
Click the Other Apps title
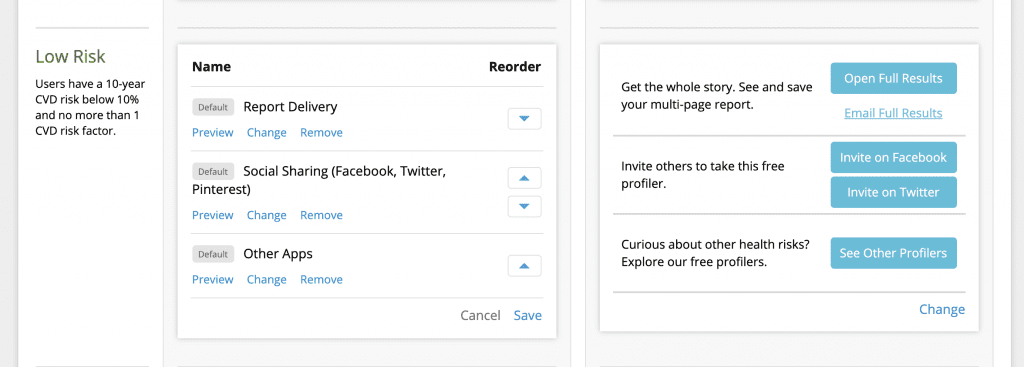pyautogui.click(x=278, y=254)
